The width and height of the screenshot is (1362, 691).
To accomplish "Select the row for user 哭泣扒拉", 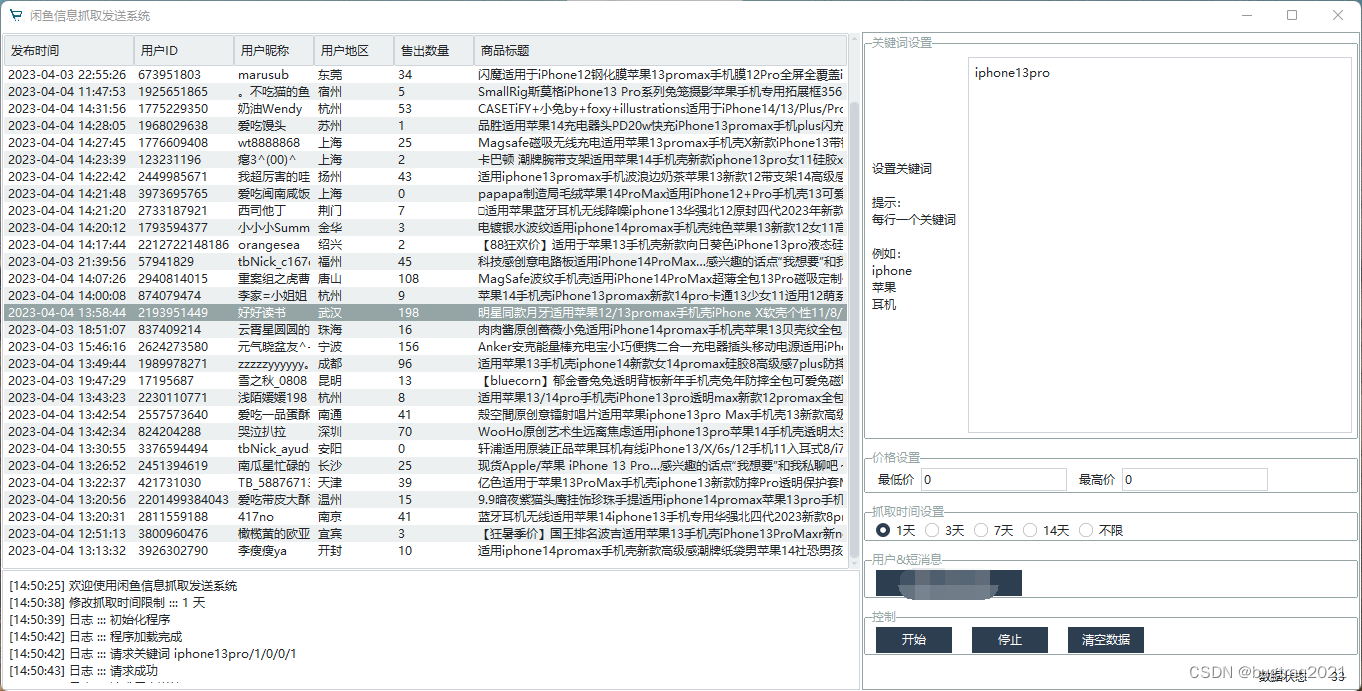I will (x=425, y=432).
